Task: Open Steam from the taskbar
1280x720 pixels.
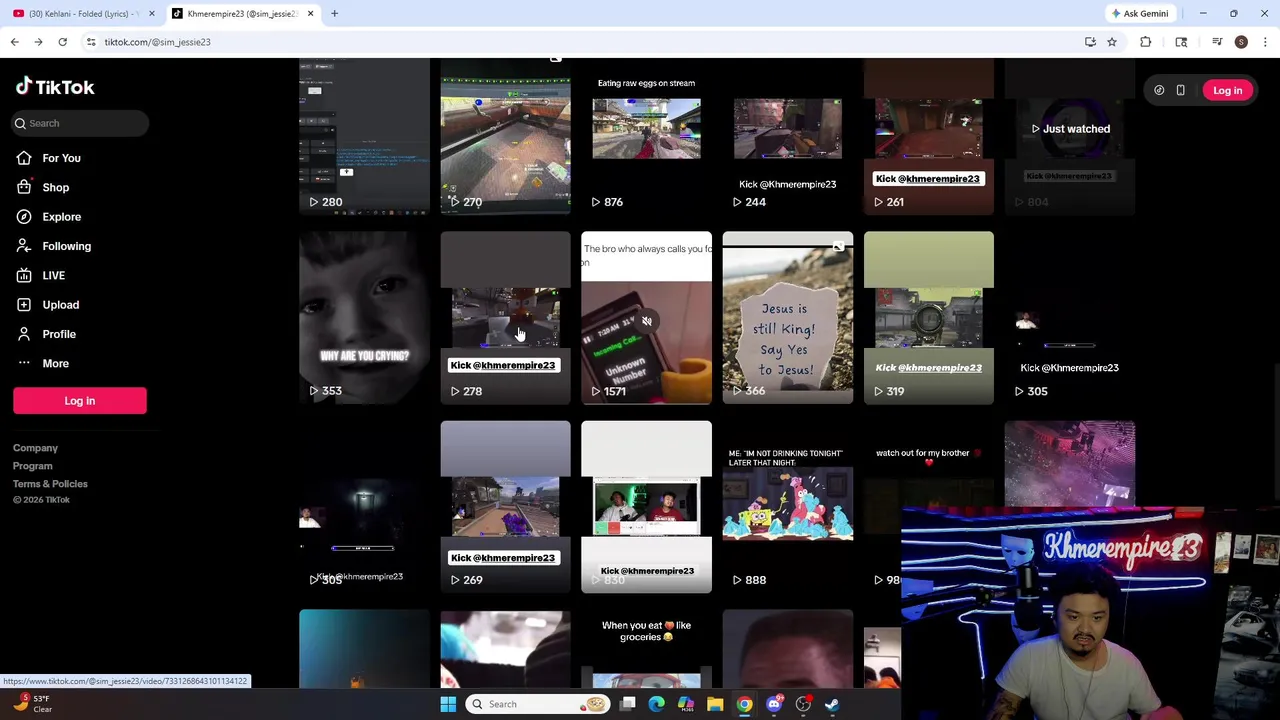Action: [x=832, y=704]
